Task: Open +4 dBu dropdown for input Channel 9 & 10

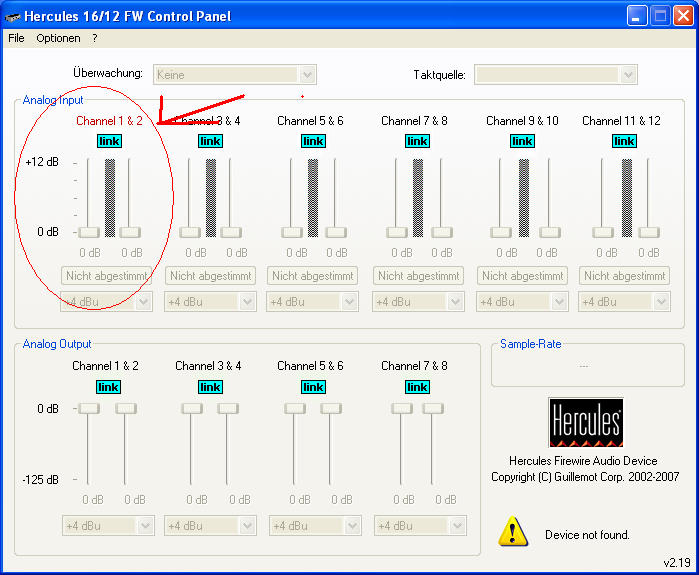Action: [522, 302]
